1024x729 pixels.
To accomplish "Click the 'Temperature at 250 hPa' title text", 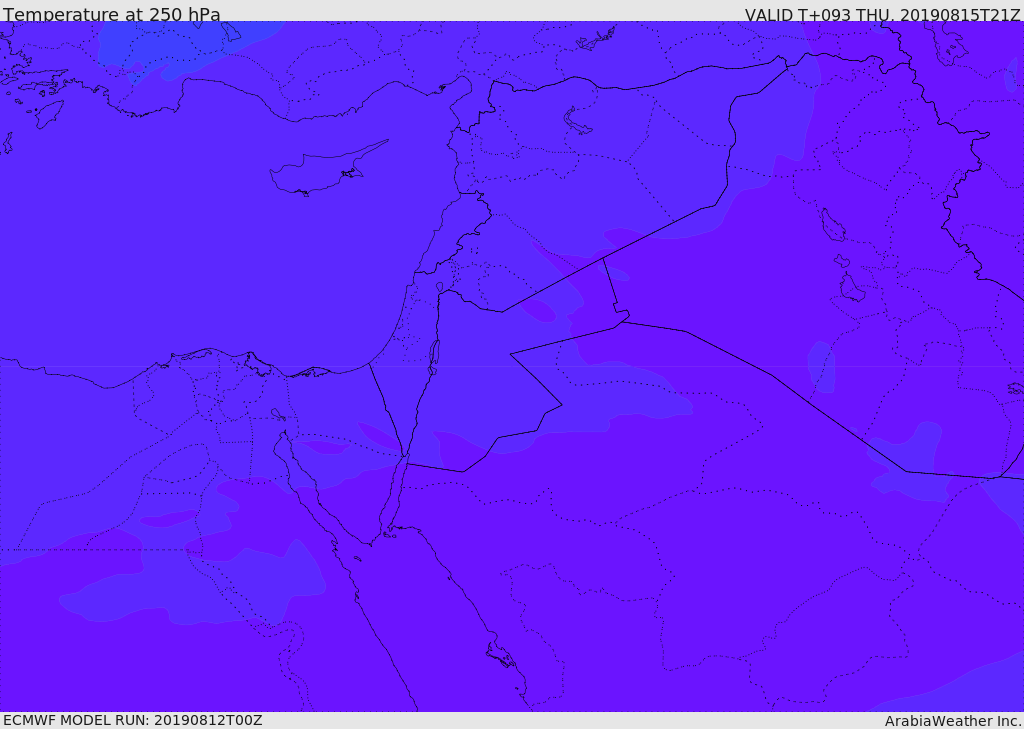I will click(112, 14).
